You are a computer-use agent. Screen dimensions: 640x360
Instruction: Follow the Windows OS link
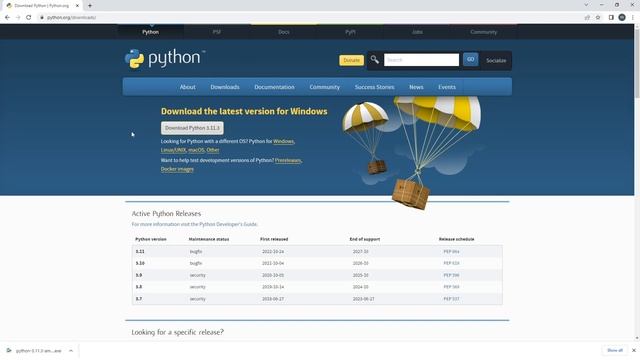pos(283,141)
